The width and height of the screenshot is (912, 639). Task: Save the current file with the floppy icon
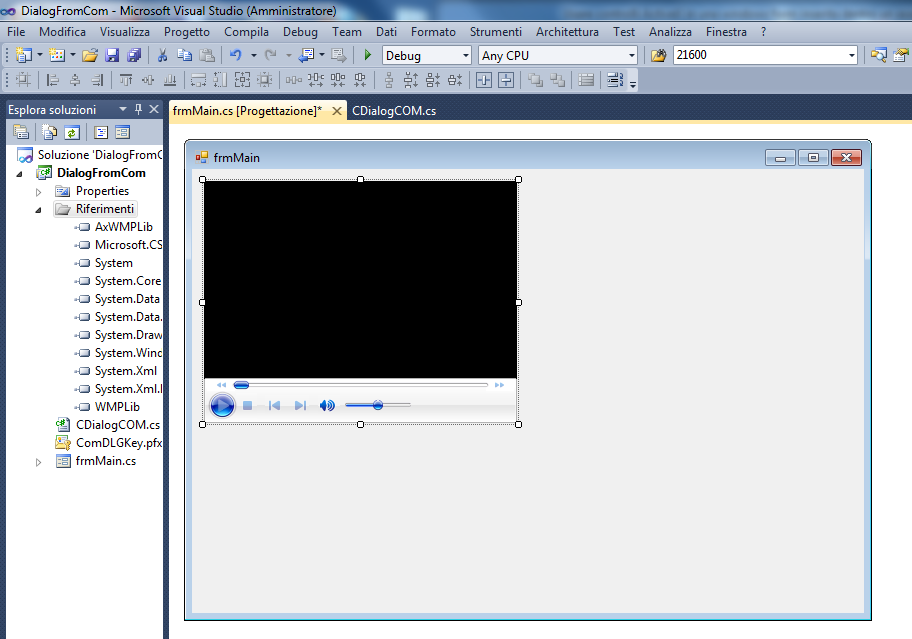pos(112,55)
